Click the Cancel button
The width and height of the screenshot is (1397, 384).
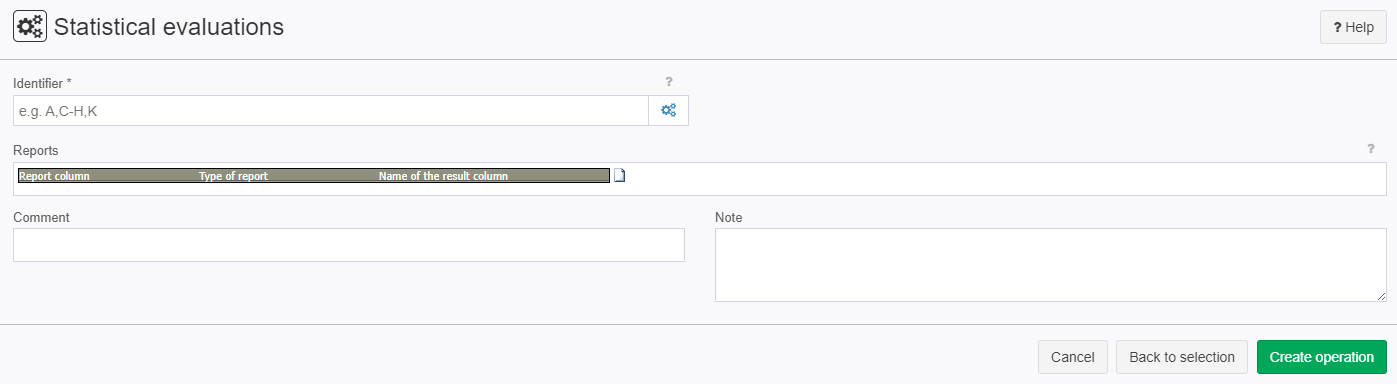pos(1072,357)
